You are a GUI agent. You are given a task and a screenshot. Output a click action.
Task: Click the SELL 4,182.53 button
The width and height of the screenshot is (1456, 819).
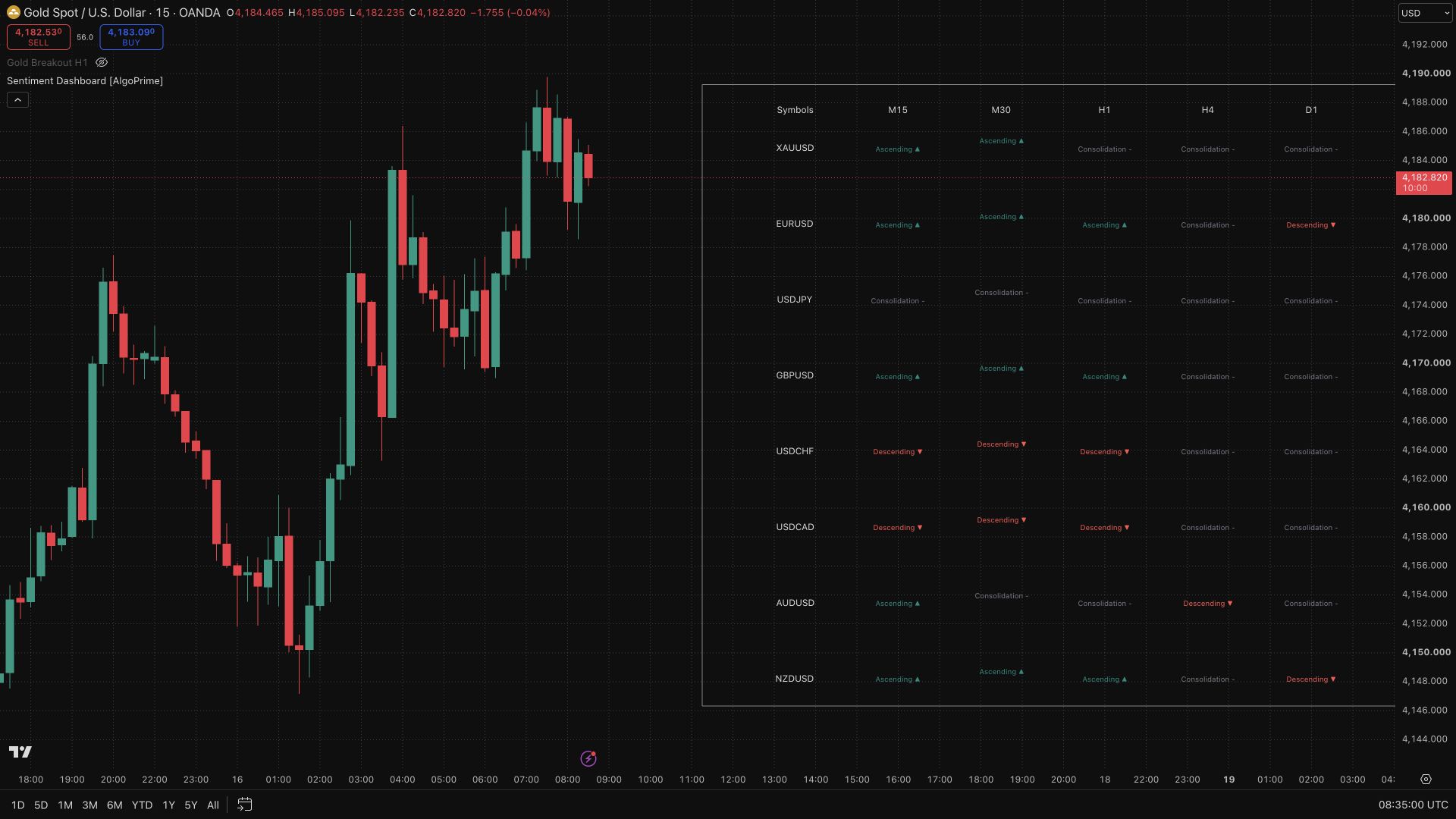coord(39,36)
